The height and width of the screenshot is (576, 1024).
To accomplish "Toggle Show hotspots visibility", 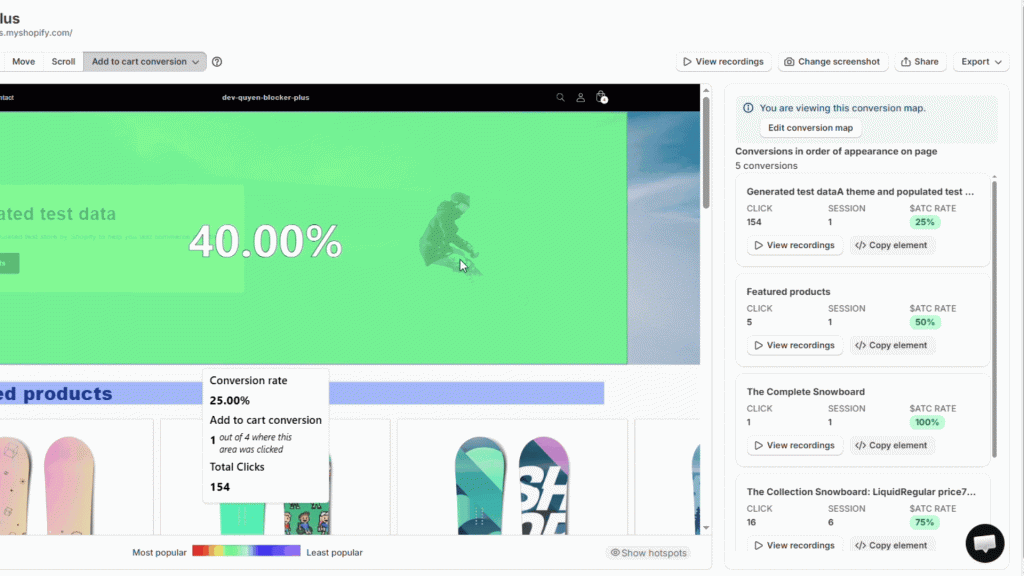I will coord(648,553).
